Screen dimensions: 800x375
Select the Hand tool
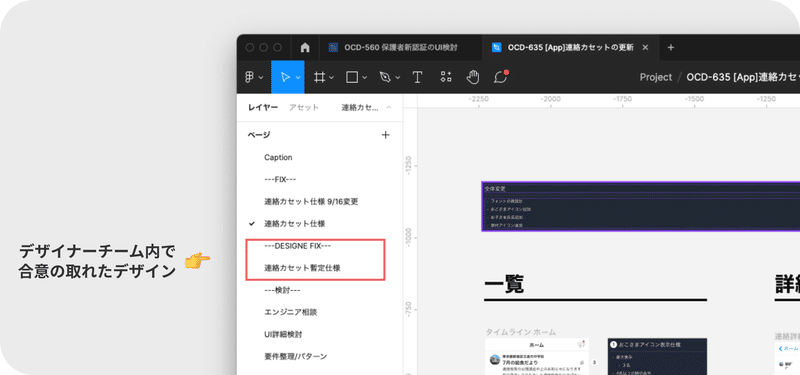473,77
